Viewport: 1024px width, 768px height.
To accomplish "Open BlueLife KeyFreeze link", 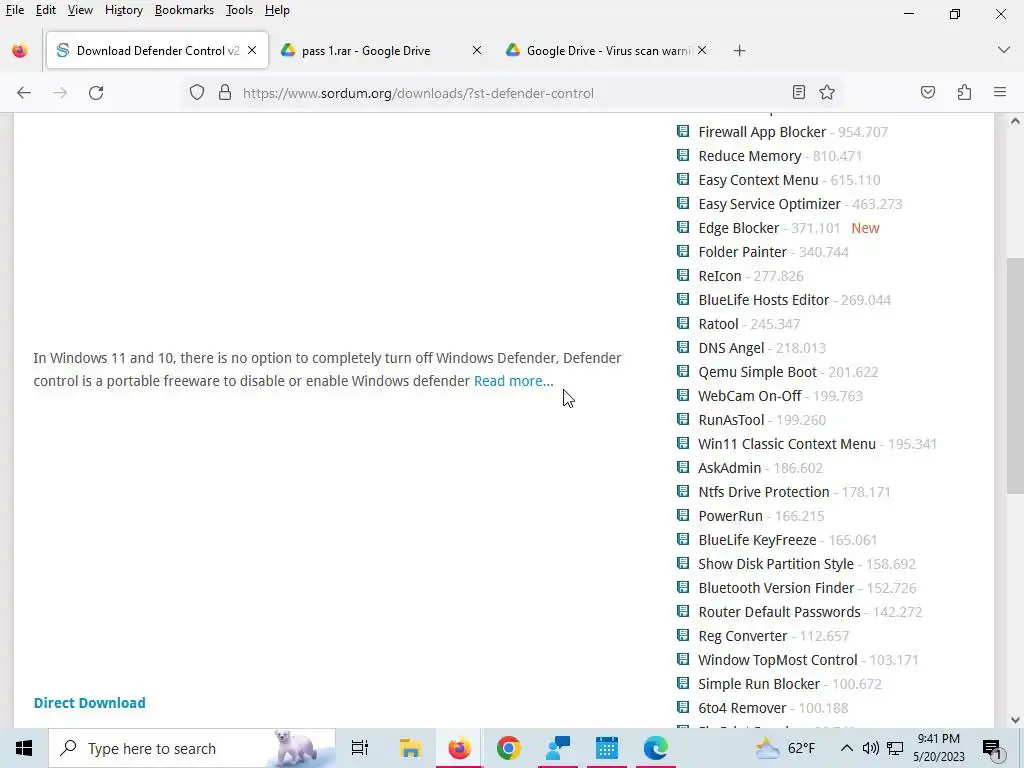I will pyautogui.click(x=757, y=540).
